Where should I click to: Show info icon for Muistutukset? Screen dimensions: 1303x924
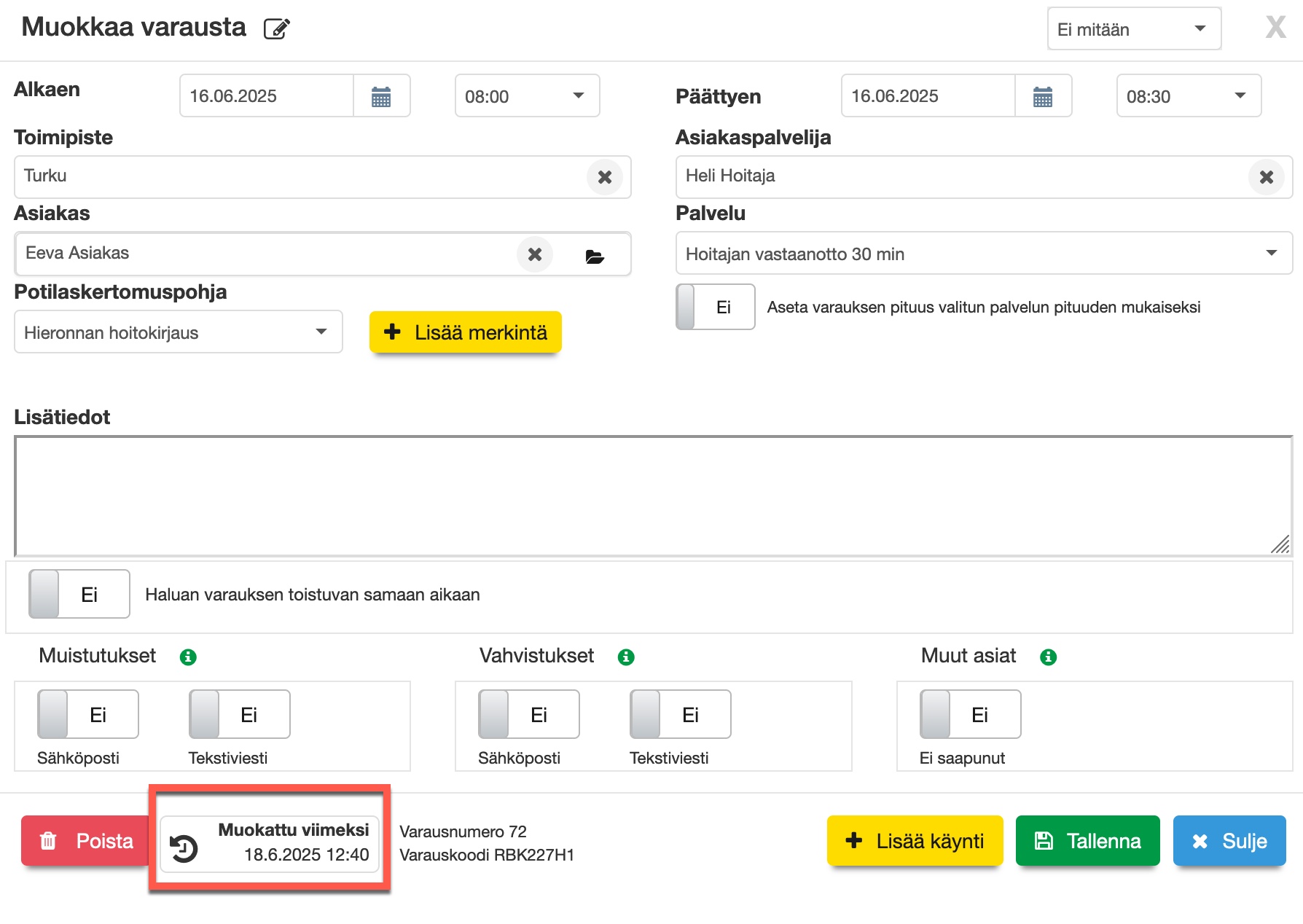click(188, 657)
